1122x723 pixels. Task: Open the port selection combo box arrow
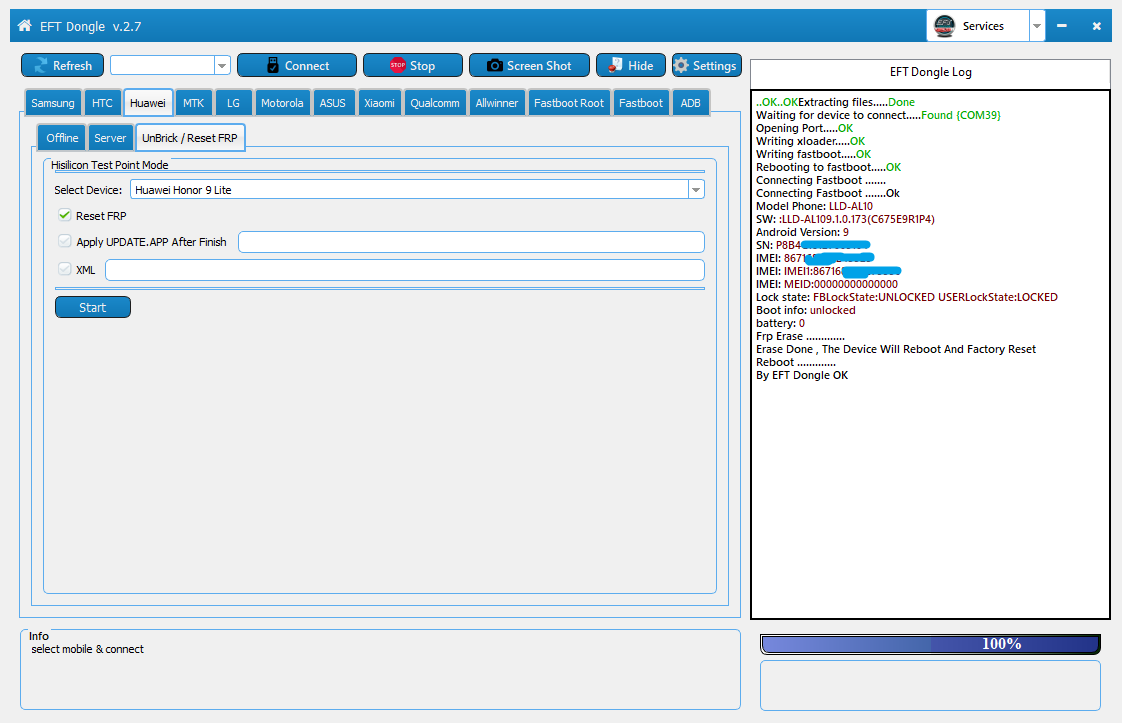click(x=222, y=65)
